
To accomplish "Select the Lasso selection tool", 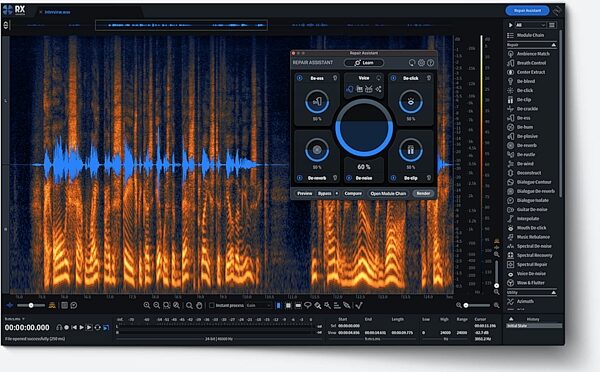I will tap(308, 305).
